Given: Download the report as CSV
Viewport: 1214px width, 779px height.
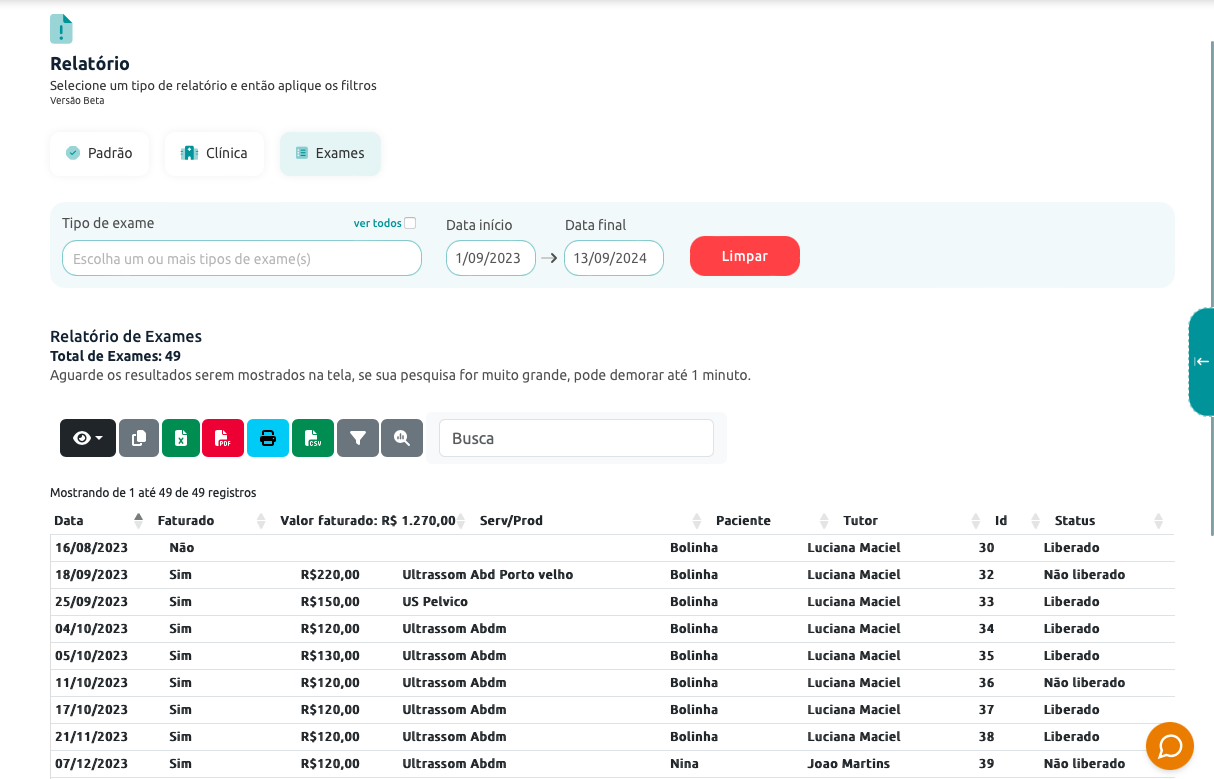Looking at the screenshot, I should [x=312, y=438].
